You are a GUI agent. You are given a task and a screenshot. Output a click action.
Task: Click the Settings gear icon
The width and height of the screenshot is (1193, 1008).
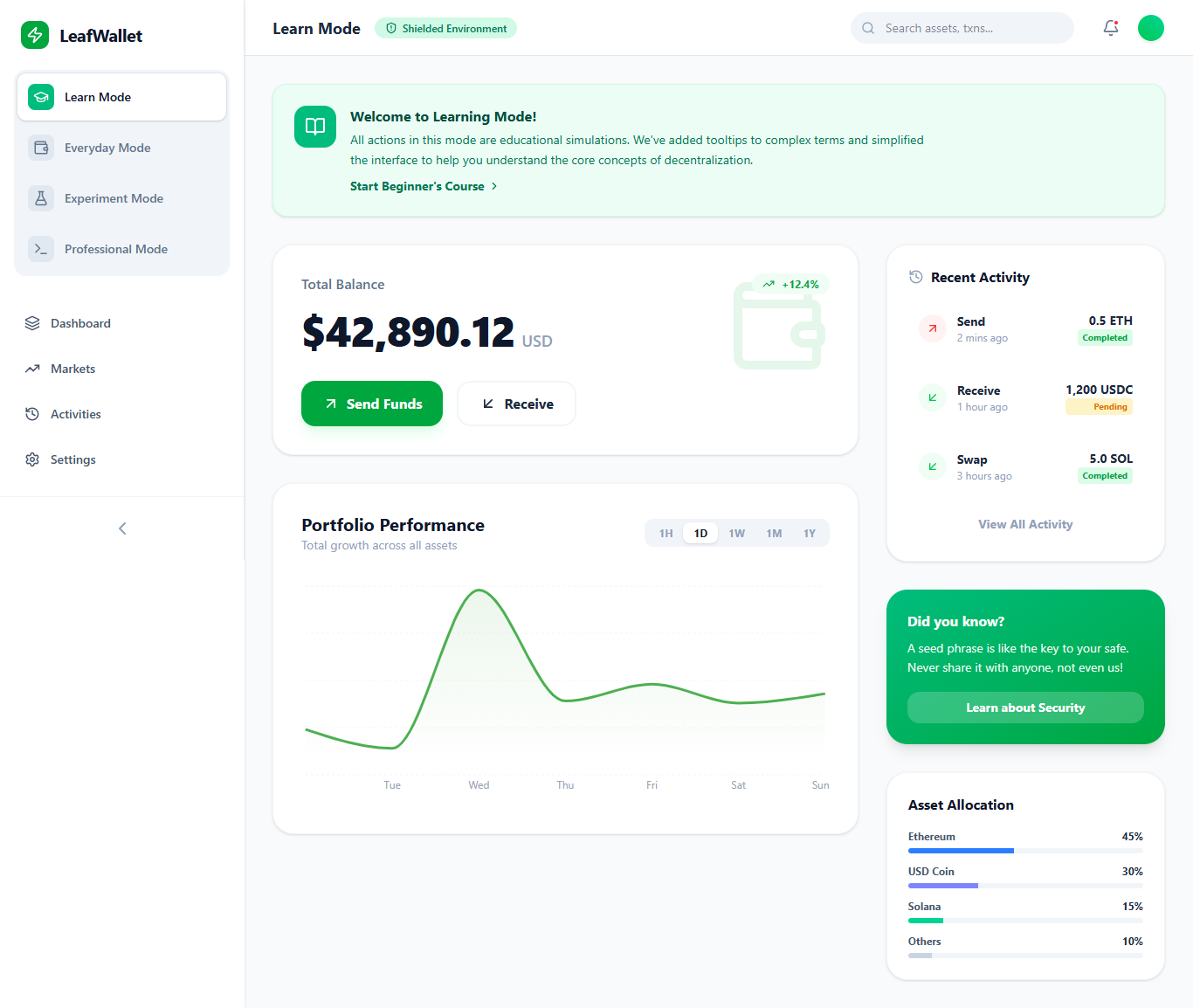[x=32, y=459]
